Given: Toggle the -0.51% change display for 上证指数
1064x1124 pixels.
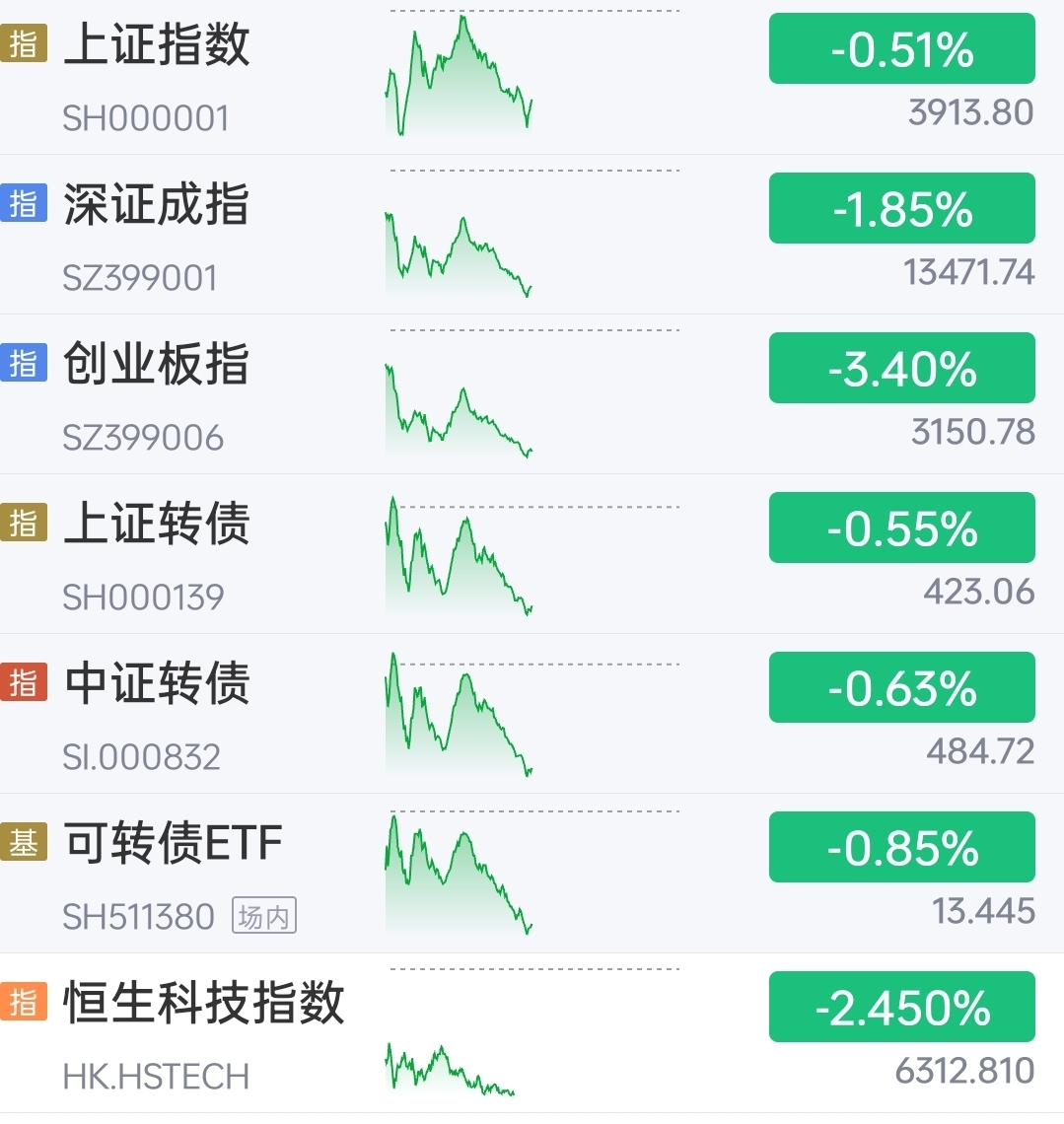Looking at the screenshot, I should pyautogui.click(x=902, y=48).
